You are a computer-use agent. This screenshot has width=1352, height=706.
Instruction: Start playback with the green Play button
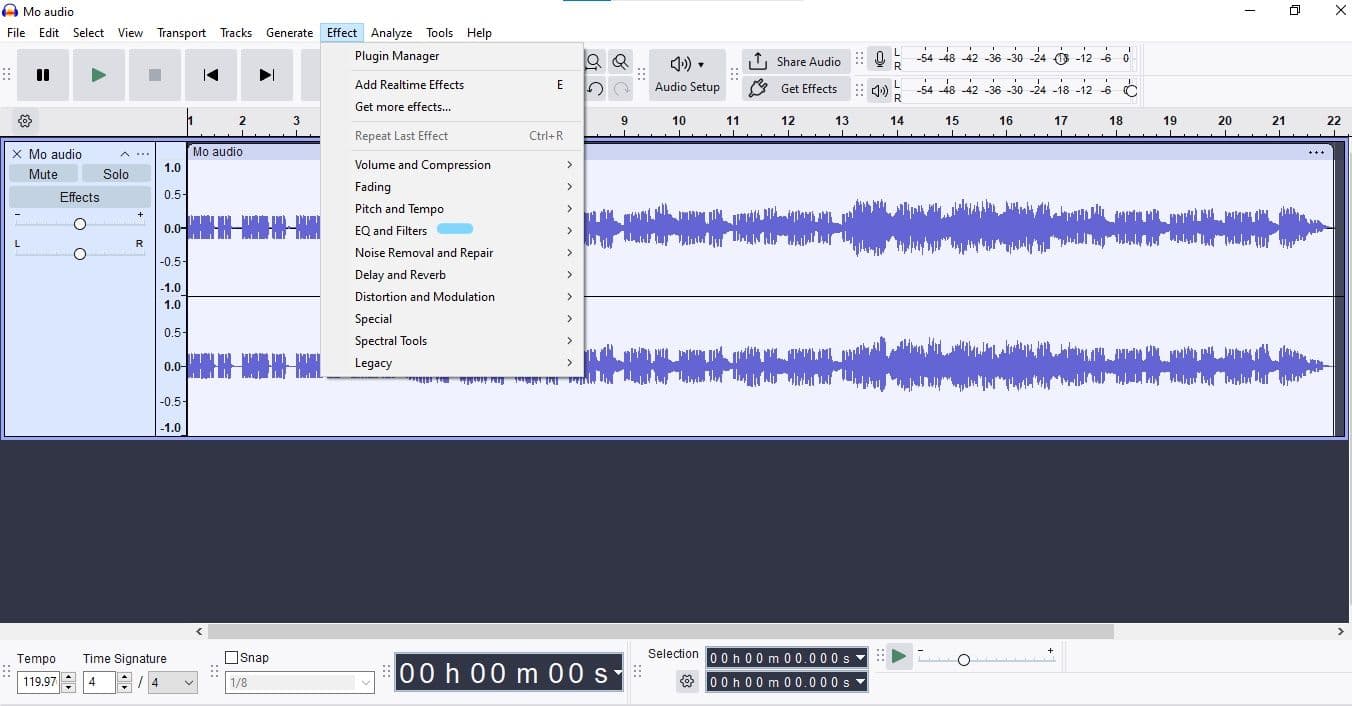(98, 75)
